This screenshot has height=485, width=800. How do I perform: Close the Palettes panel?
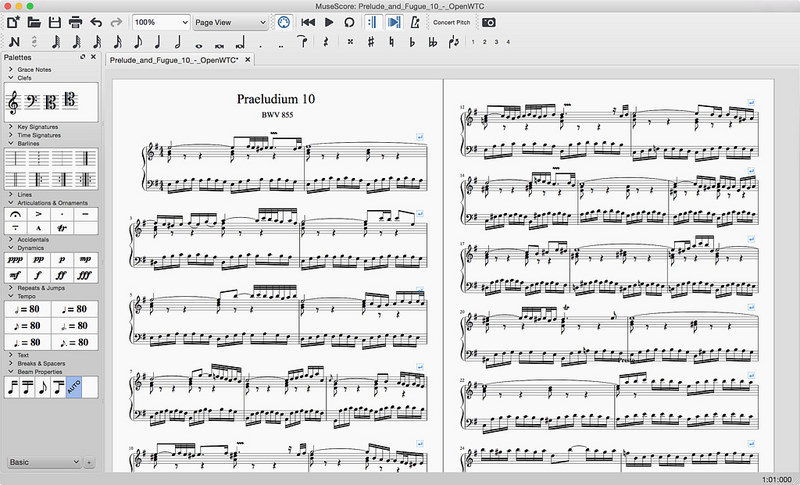[x=93, y=57]
